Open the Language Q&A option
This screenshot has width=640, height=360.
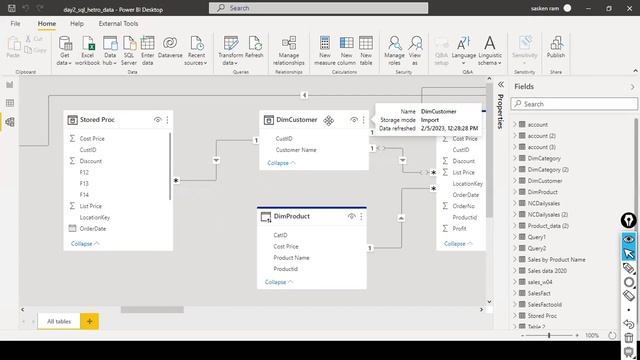(x=464, y=51)
